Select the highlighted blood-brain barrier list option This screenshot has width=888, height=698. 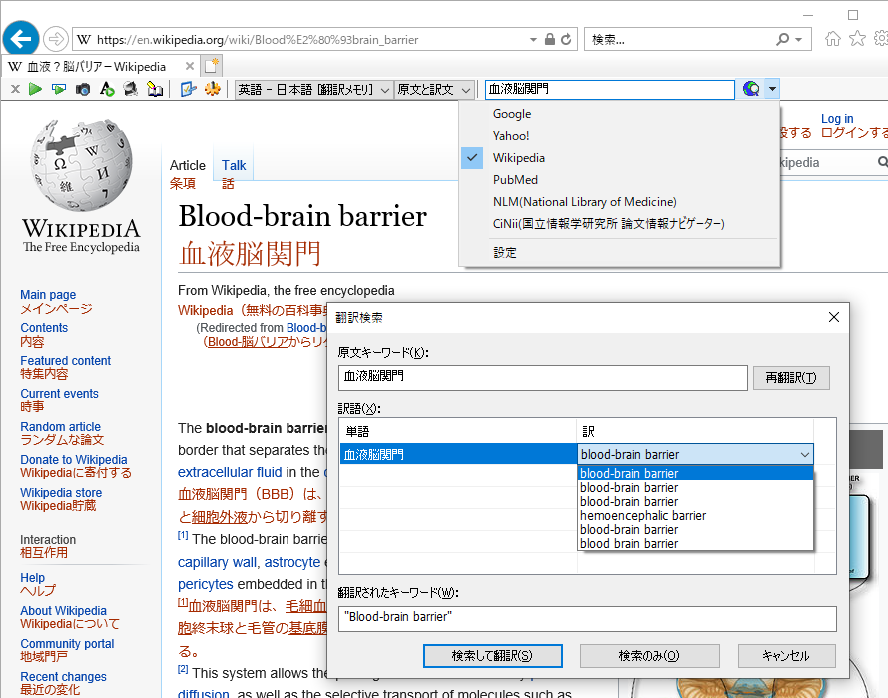point(695,473)
